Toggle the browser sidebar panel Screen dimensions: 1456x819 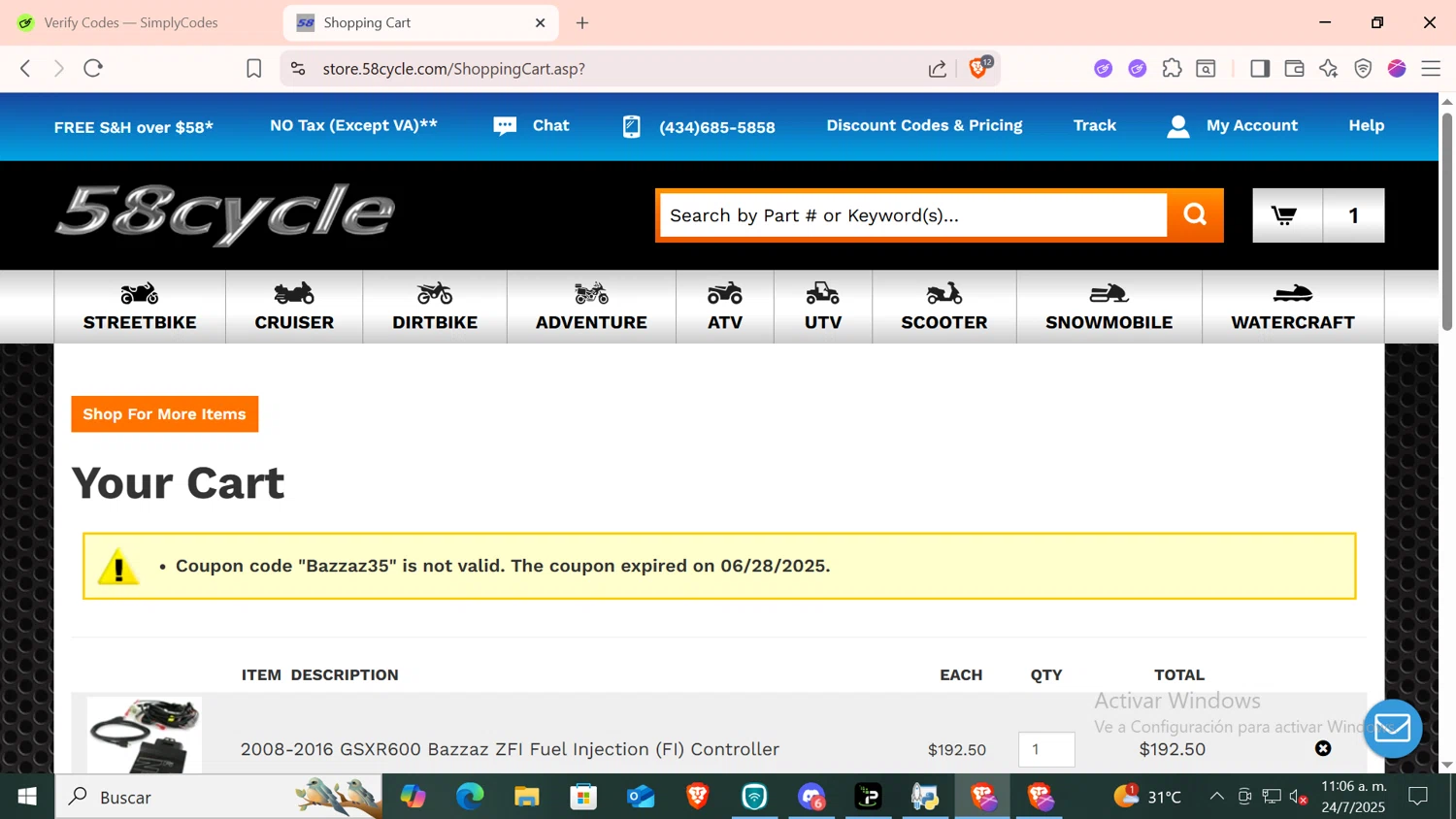1260,69
